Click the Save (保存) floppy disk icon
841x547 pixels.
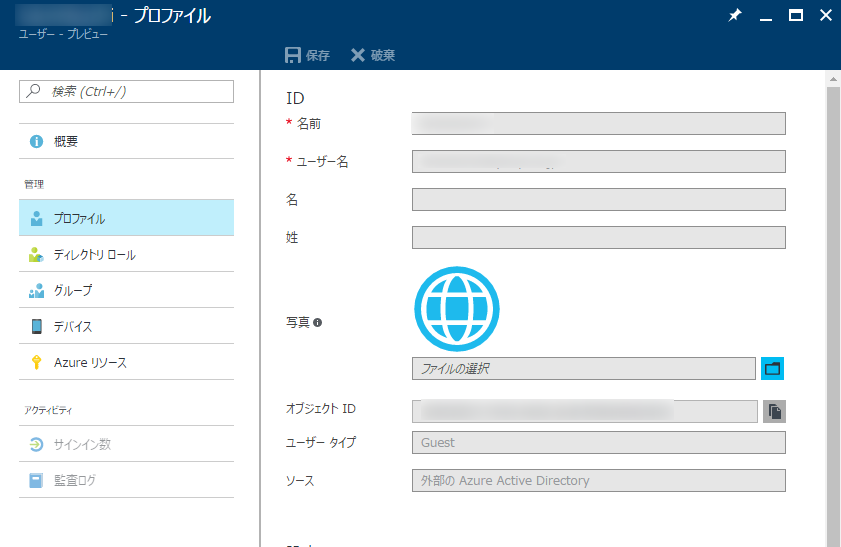[x=293, y=55]
